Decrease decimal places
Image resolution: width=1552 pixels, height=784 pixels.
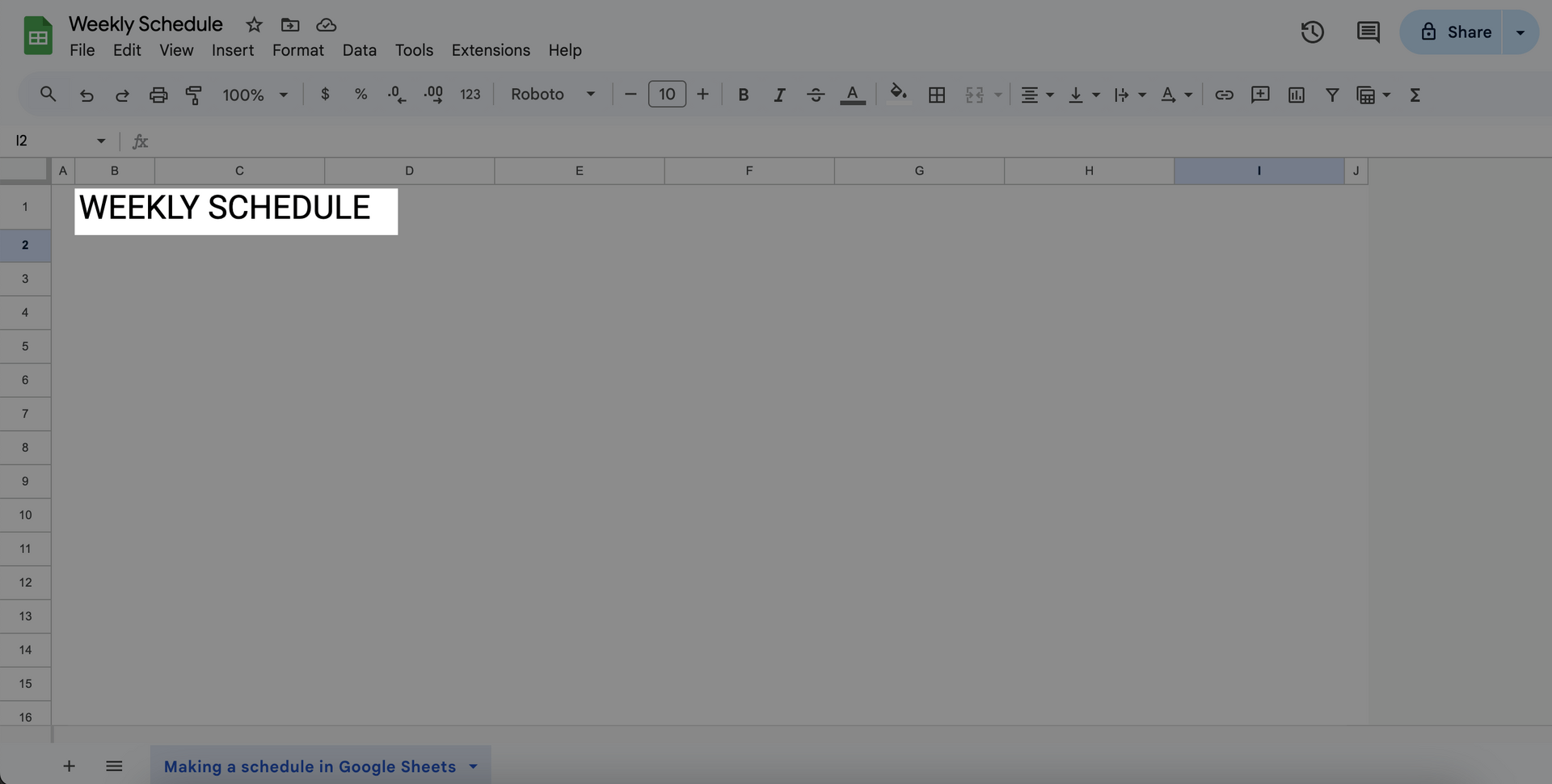397,95
